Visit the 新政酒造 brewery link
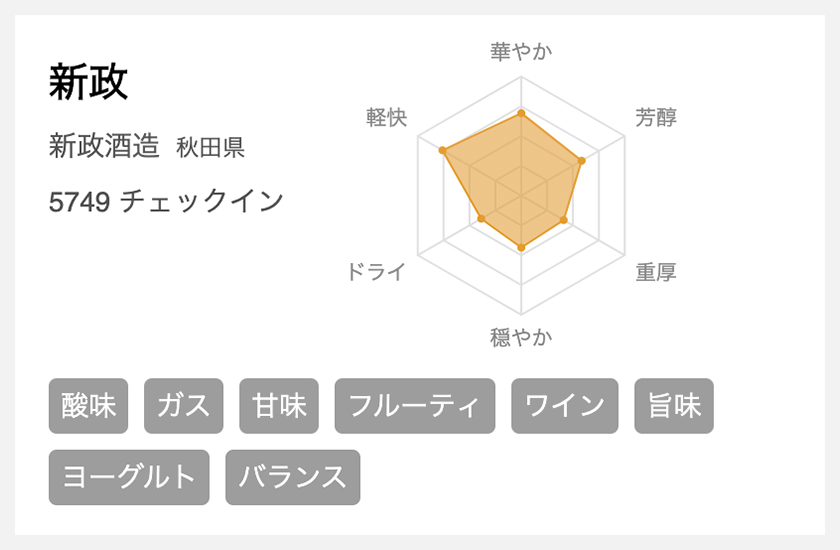Viewport: 840px width, 550px height. pyautogui.click(x=104, y=146)
